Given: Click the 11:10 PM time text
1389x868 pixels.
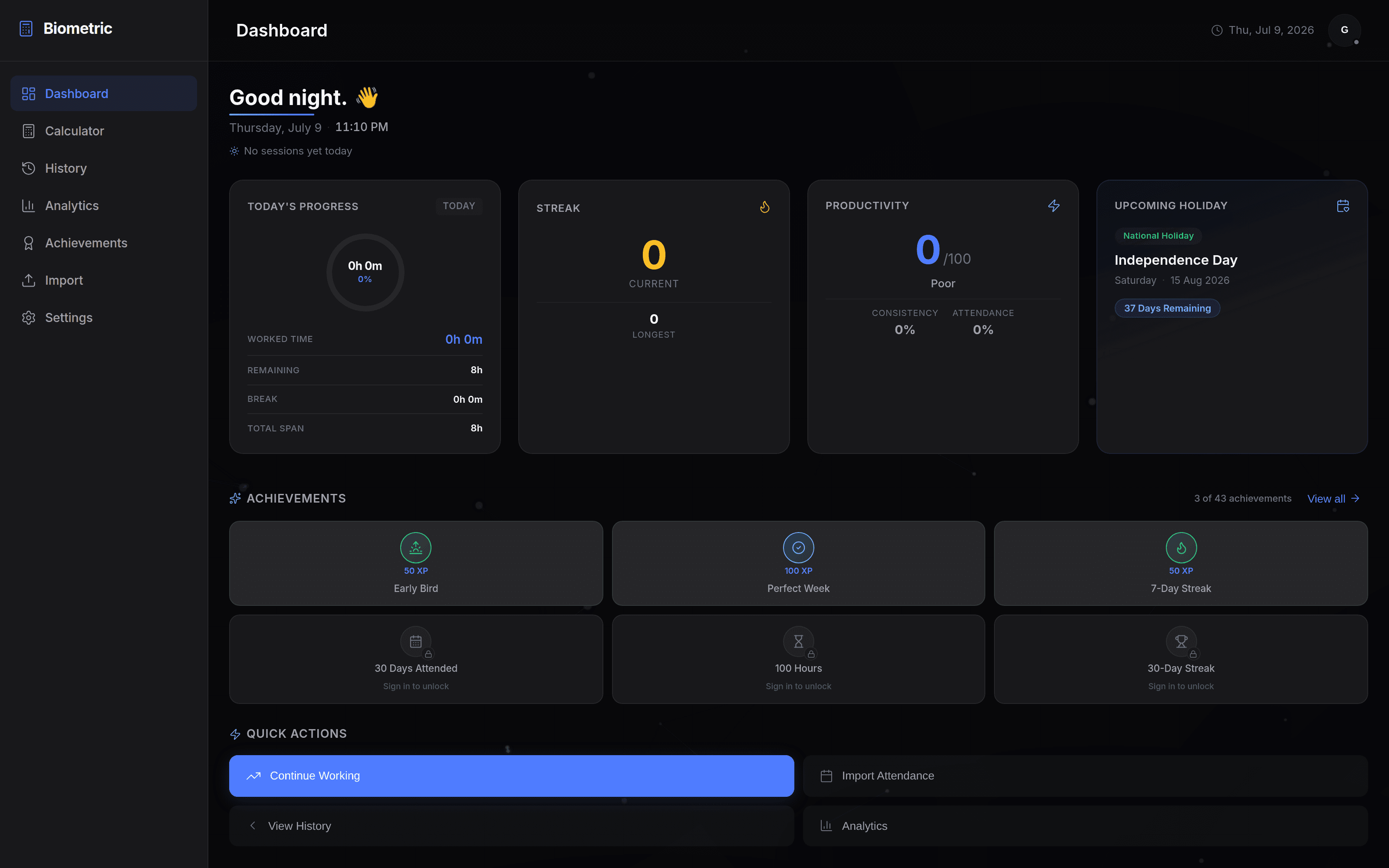Looking at the screenshot, I should pos(362,127).
